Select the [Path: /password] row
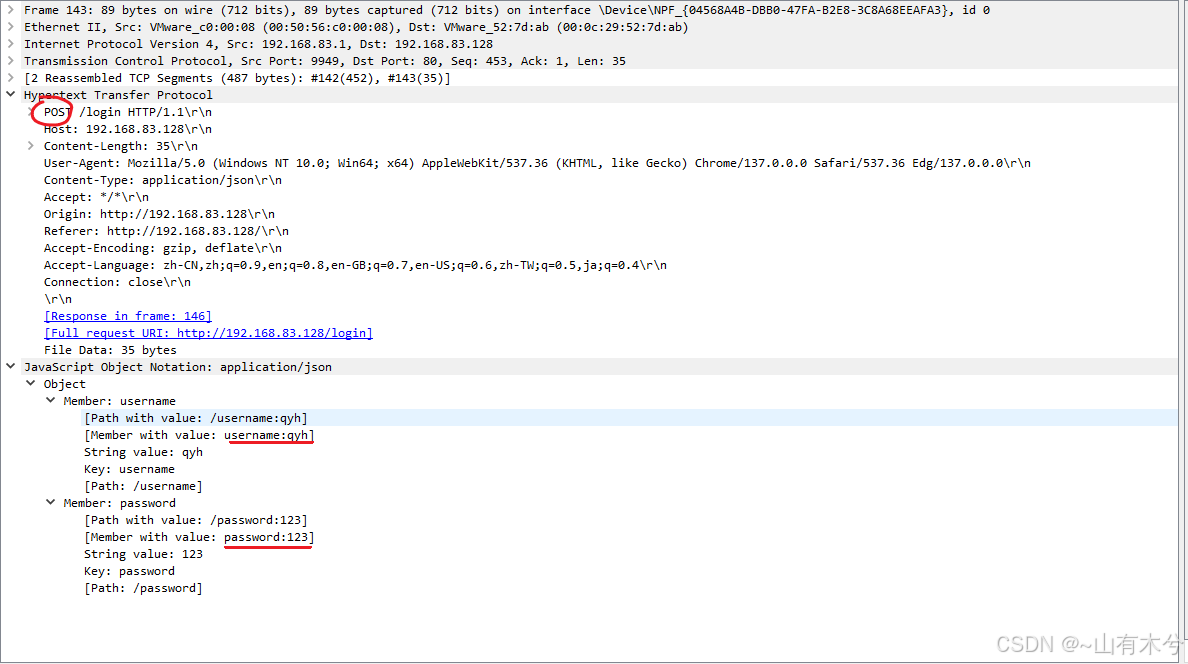1188x664 pixels. point(143,588)
